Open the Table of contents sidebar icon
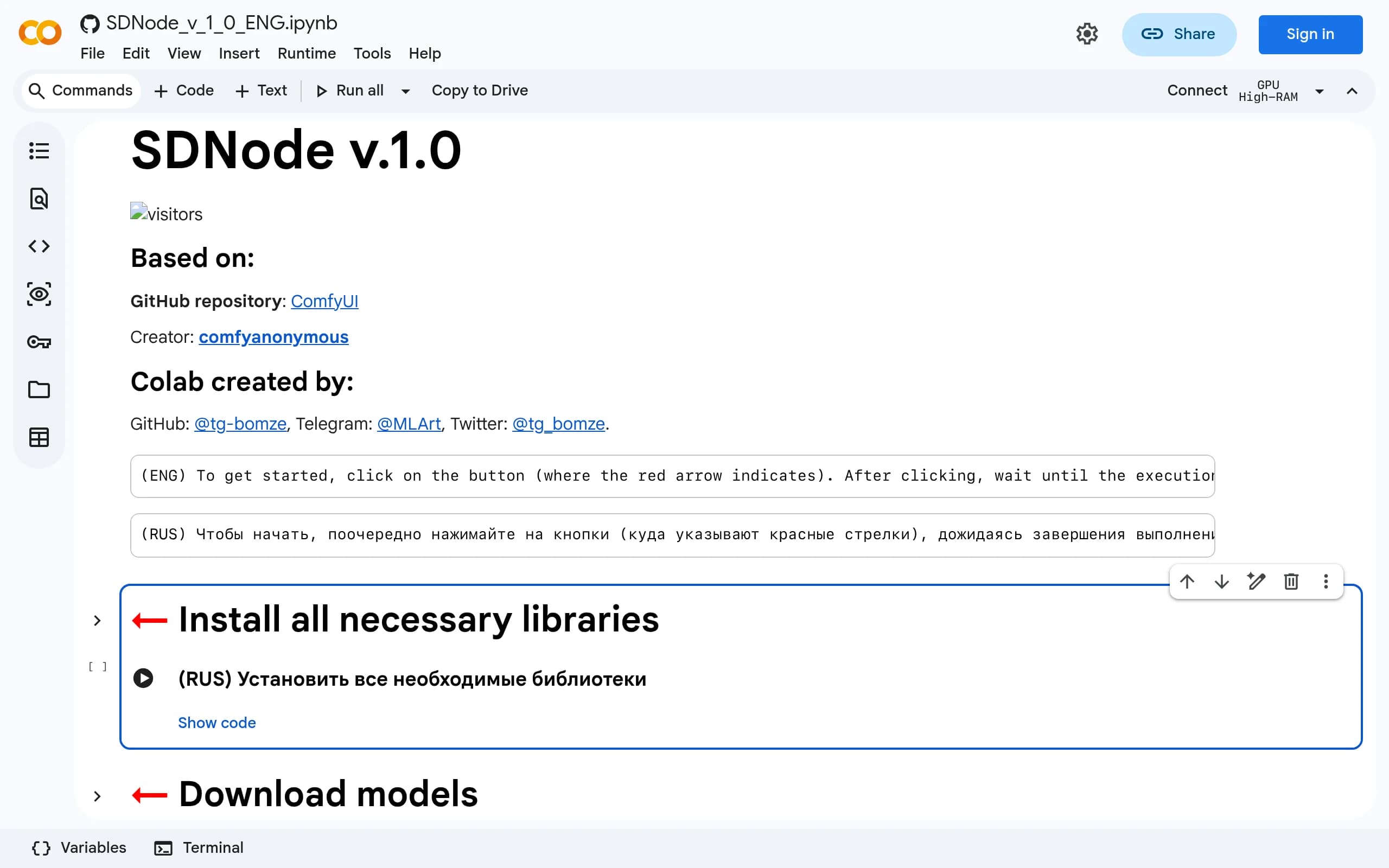Screen dimensions: 1389x868 pyautogui.click(x=39, y=151)
